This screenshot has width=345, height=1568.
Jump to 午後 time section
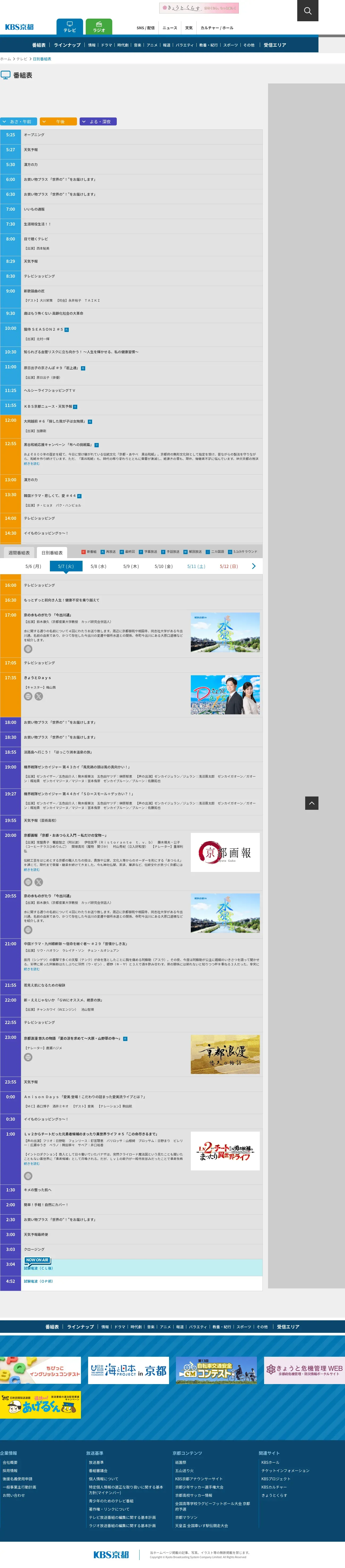tap(58, 122)
